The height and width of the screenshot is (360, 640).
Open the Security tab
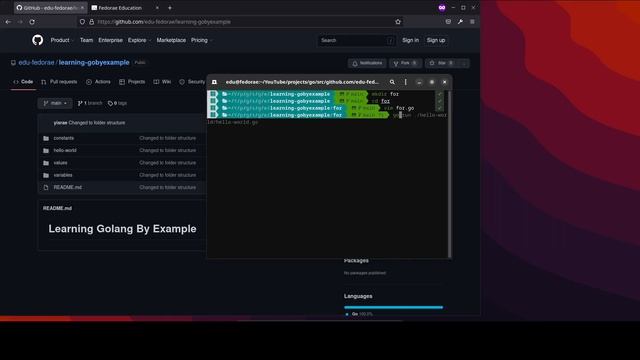(x=192, y=82)
